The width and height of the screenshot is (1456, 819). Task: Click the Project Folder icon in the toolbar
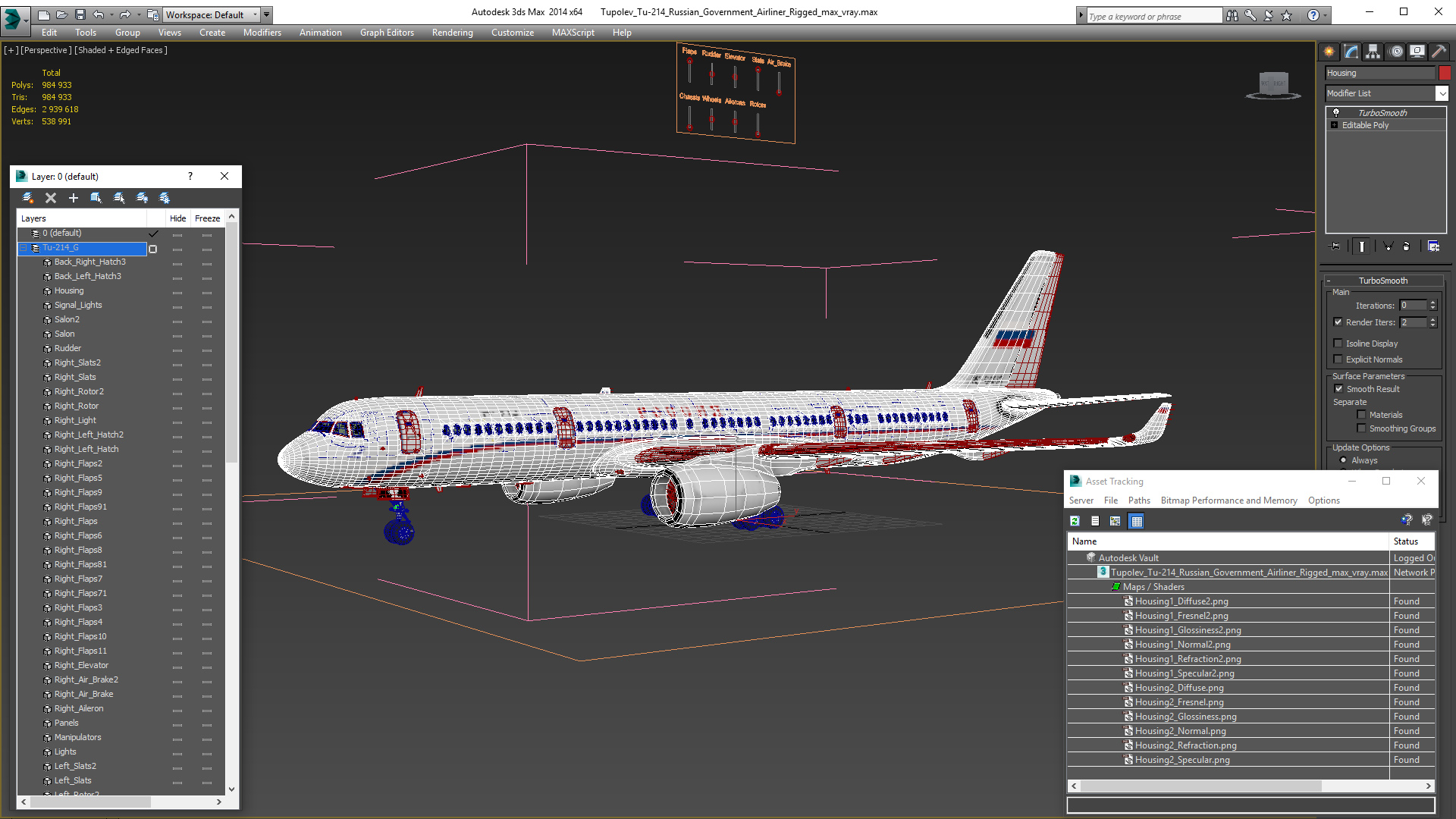click(x=153, y=14)
